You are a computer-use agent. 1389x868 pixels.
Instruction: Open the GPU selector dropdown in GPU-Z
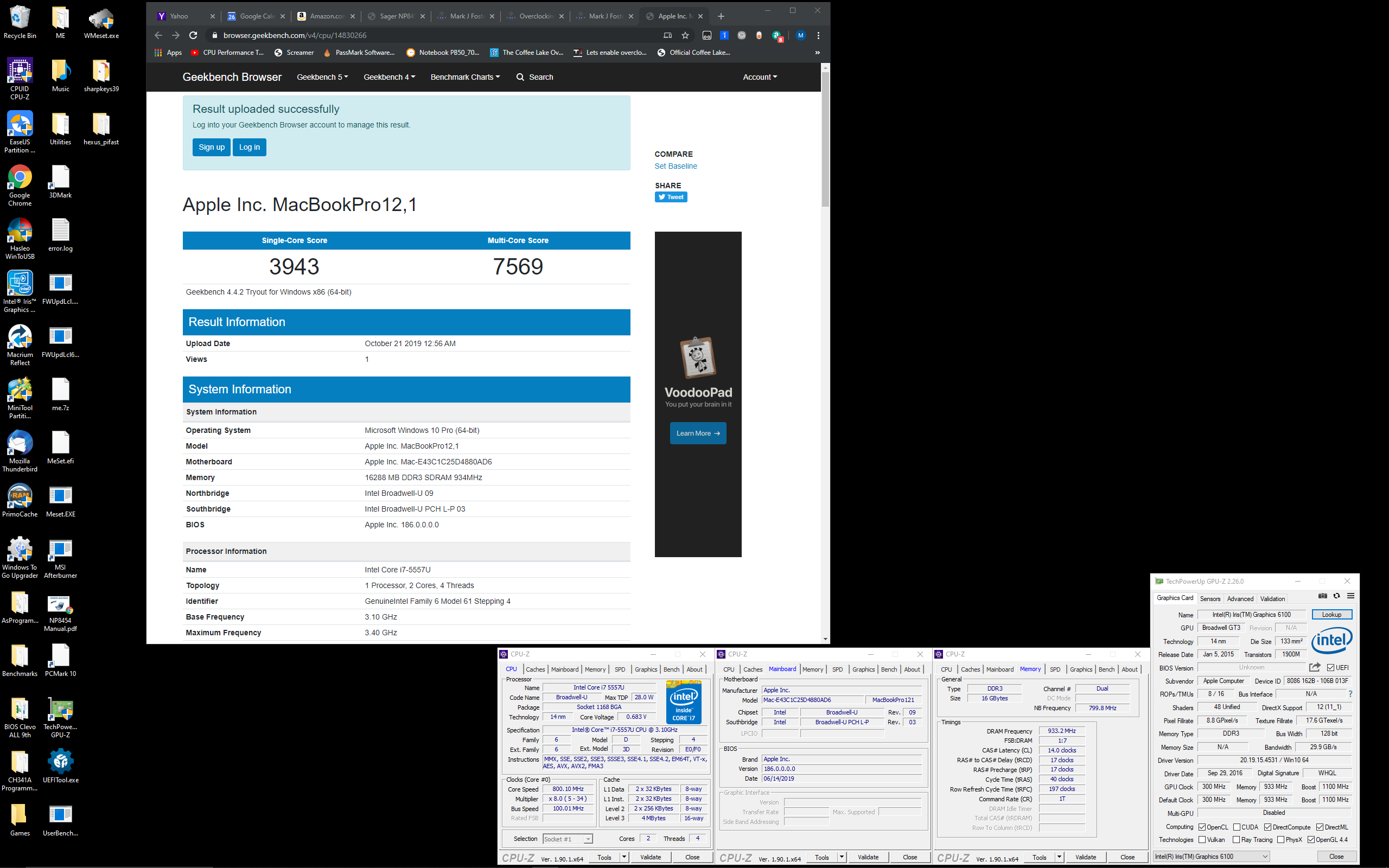1211,857
